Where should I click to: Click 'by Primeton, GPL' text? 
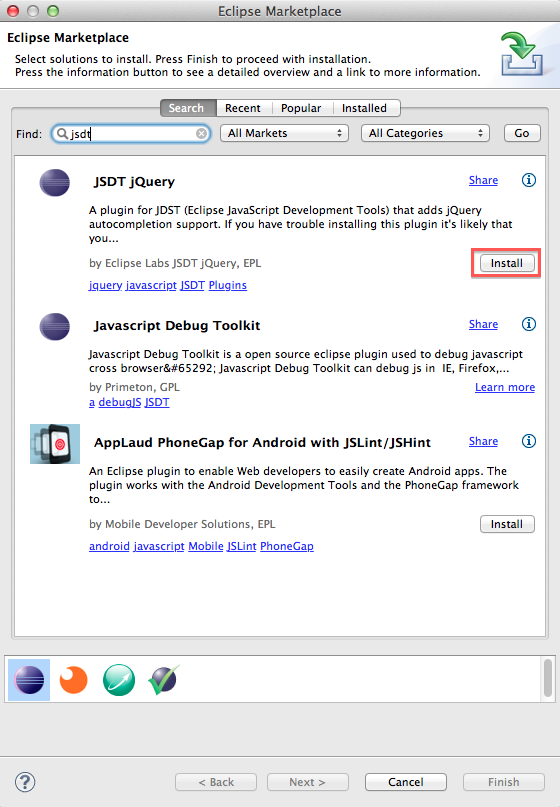point(134,387)
